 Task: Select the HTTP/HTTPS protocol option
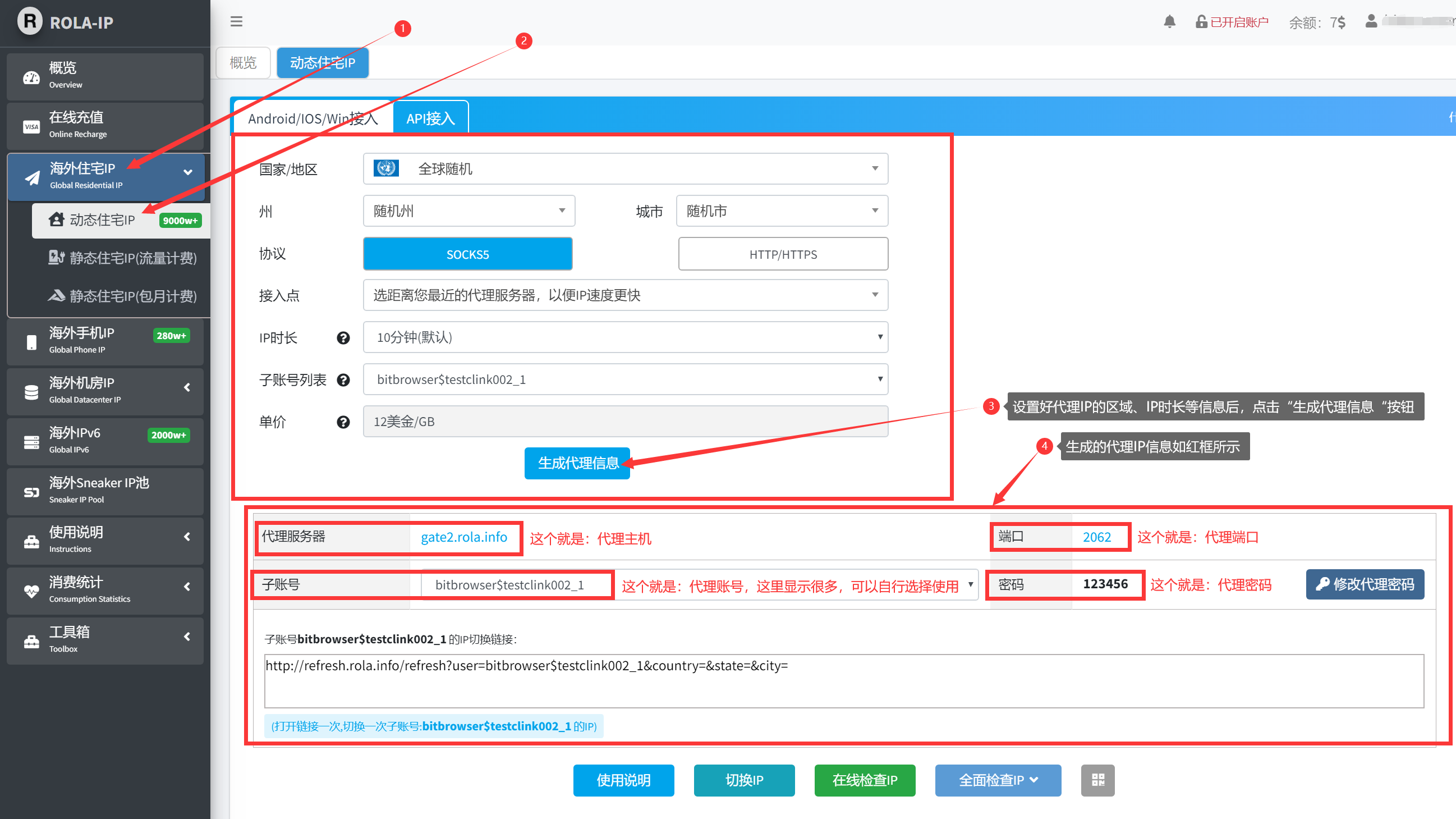click(x=782, y=254)
